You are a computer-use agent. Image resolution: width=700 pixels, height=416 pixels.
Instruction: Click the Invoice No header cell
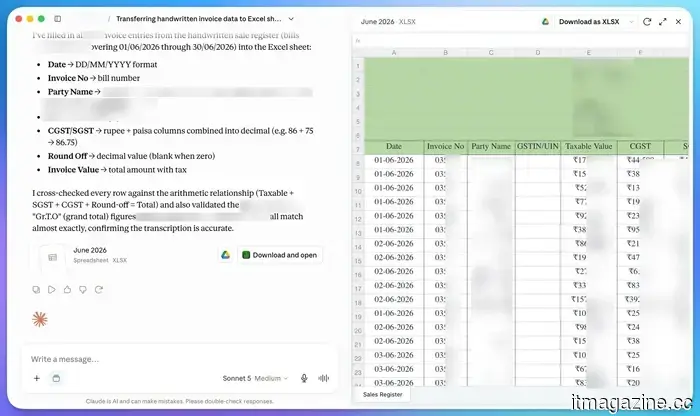tap(446, 146)
